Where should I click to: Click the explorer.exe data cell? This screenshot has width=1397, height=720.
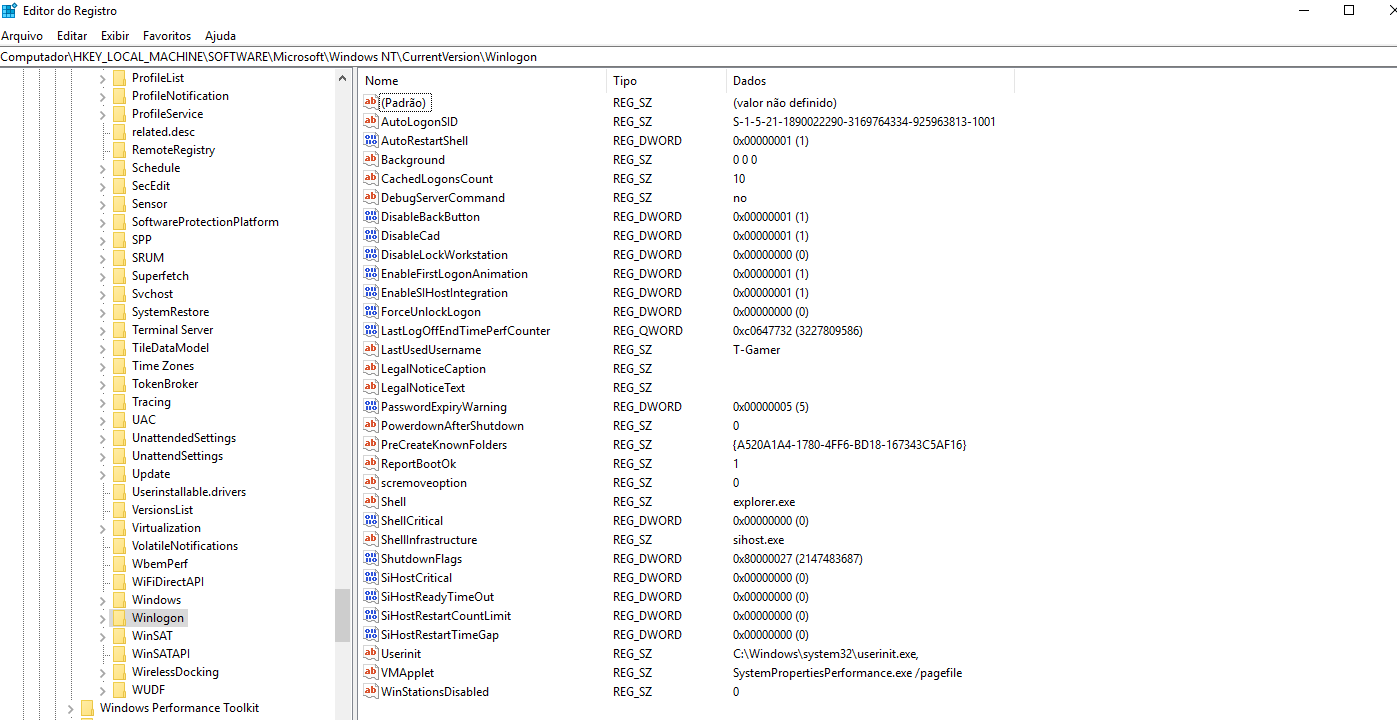(x=764, y=501)
